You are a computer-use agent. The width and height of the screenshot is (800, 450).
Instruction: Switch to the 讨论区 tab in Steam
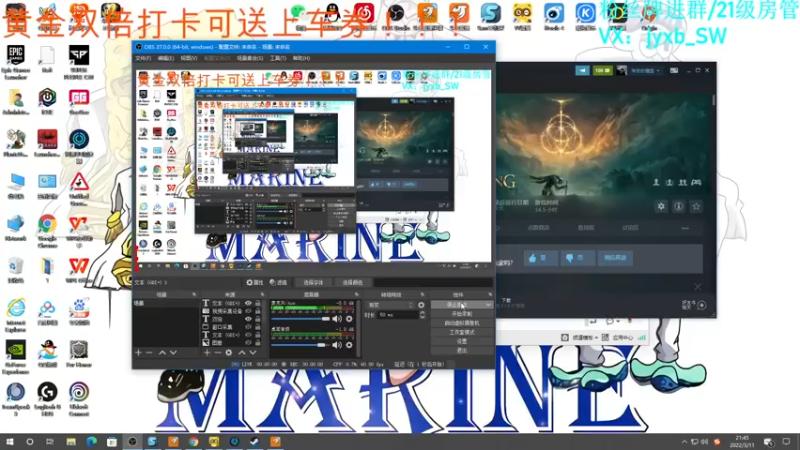coord(630,228)
